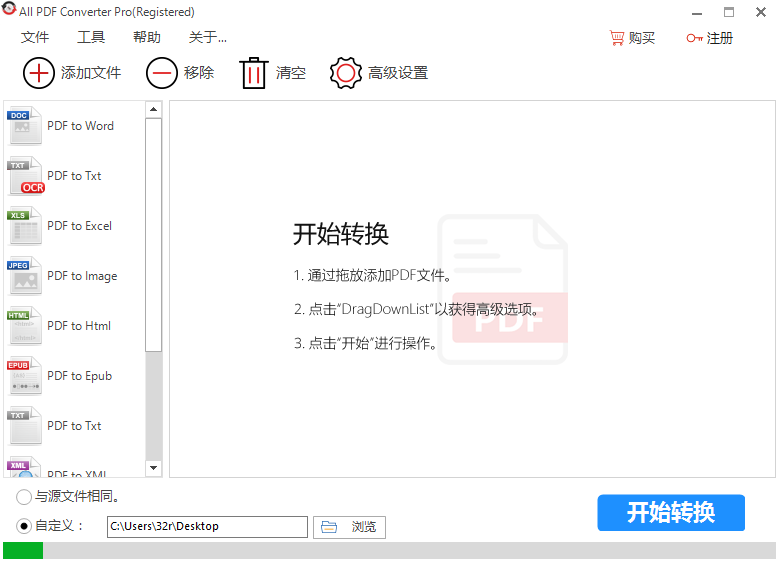Click the 添加文件 plus icon
This screenshot has width=777, height=564.
point(39,73)
